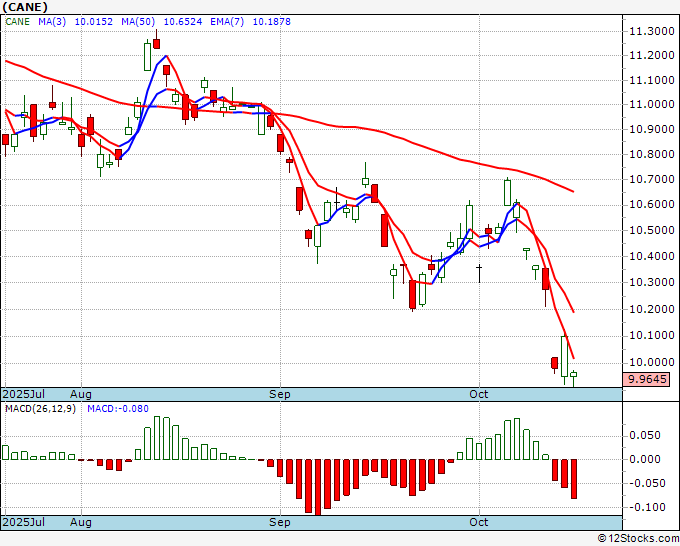This screenshot has width=680, height=546.
Task: Click the (CANE) chart title
Action: tap(25, 7)
